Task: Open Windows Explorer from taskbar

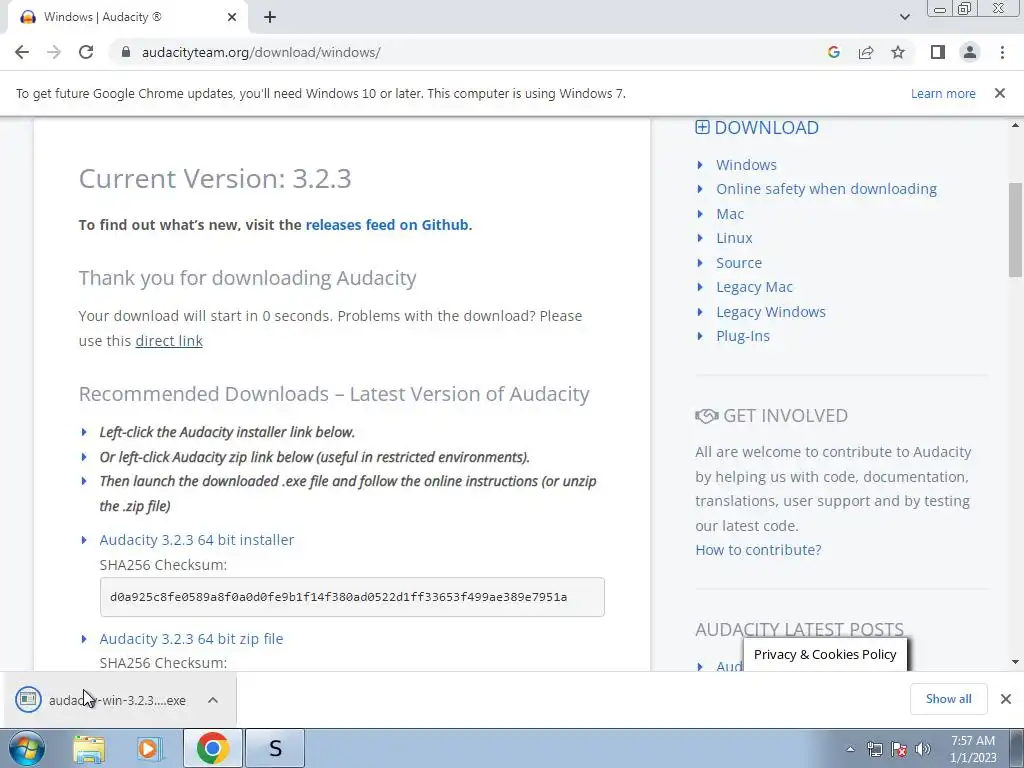Action: click(89, 748)
